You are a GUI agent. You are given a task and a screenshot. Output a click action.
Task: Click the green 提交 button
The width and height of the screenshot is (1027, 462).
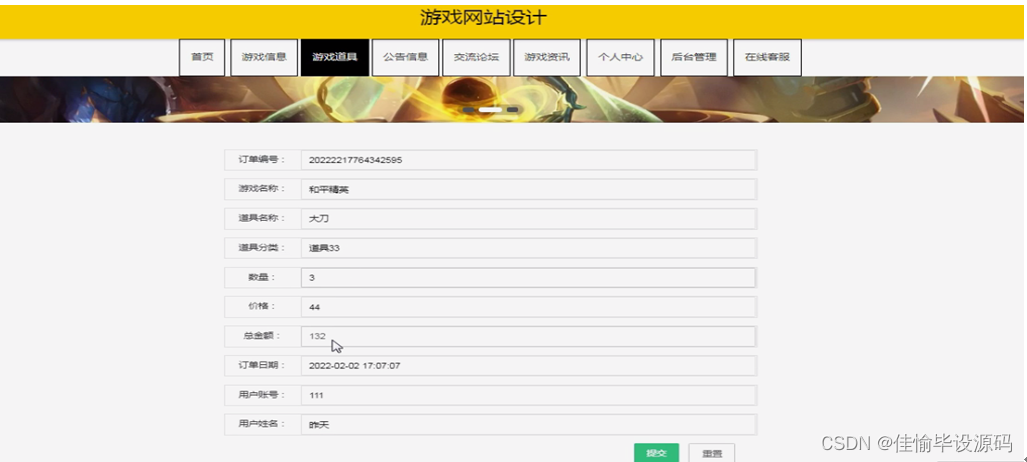tap(656, 453)
